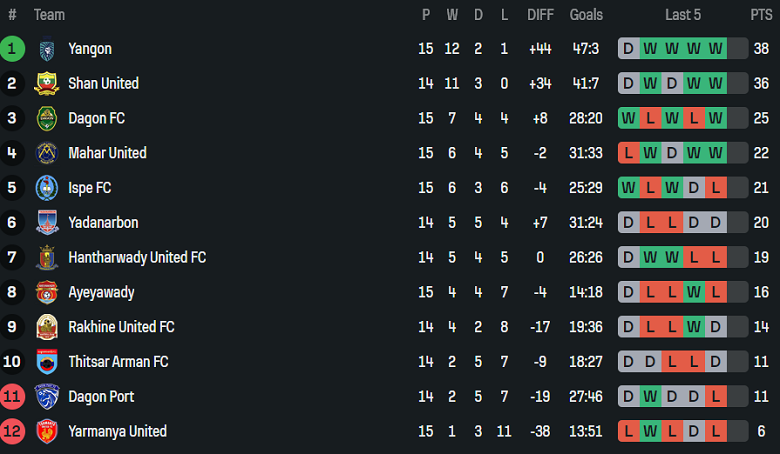The height and width of the screenshot is (454, 780).
Task: Sort standings by Goals column header
Action: [x=586, y=15]
